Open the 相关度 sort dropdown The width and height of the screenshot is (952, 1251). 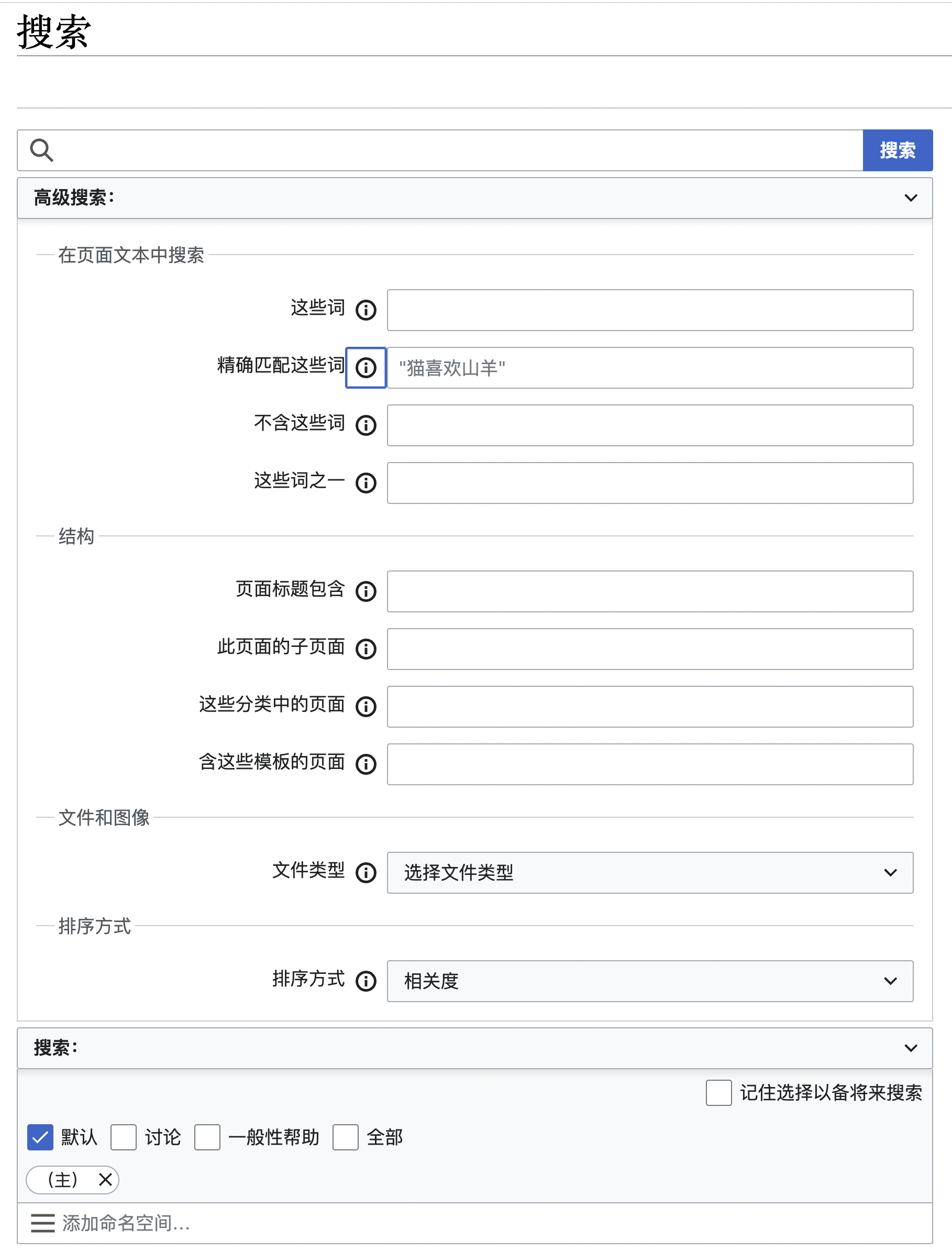click(x=650, y=981)
